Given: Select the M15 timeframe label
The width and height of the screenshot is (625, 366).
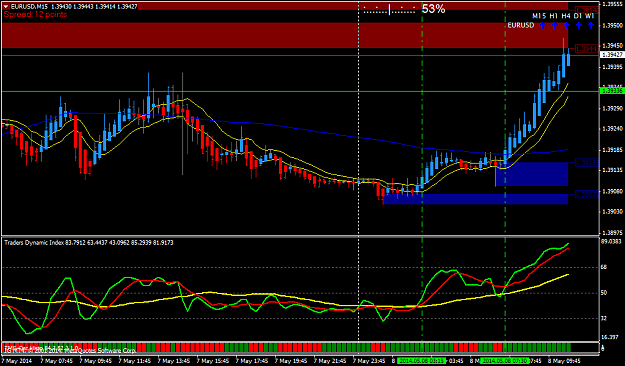Looking at the screenshot, I should point(539,16).
